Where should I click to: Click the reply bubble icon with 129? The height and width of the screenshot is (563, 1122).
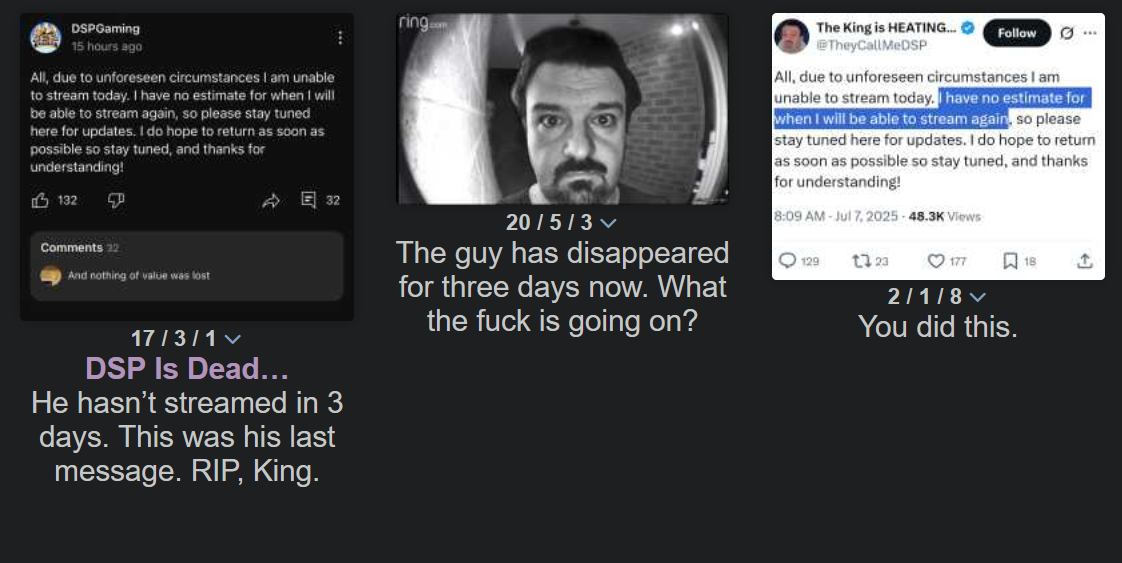tap(787, 261)
